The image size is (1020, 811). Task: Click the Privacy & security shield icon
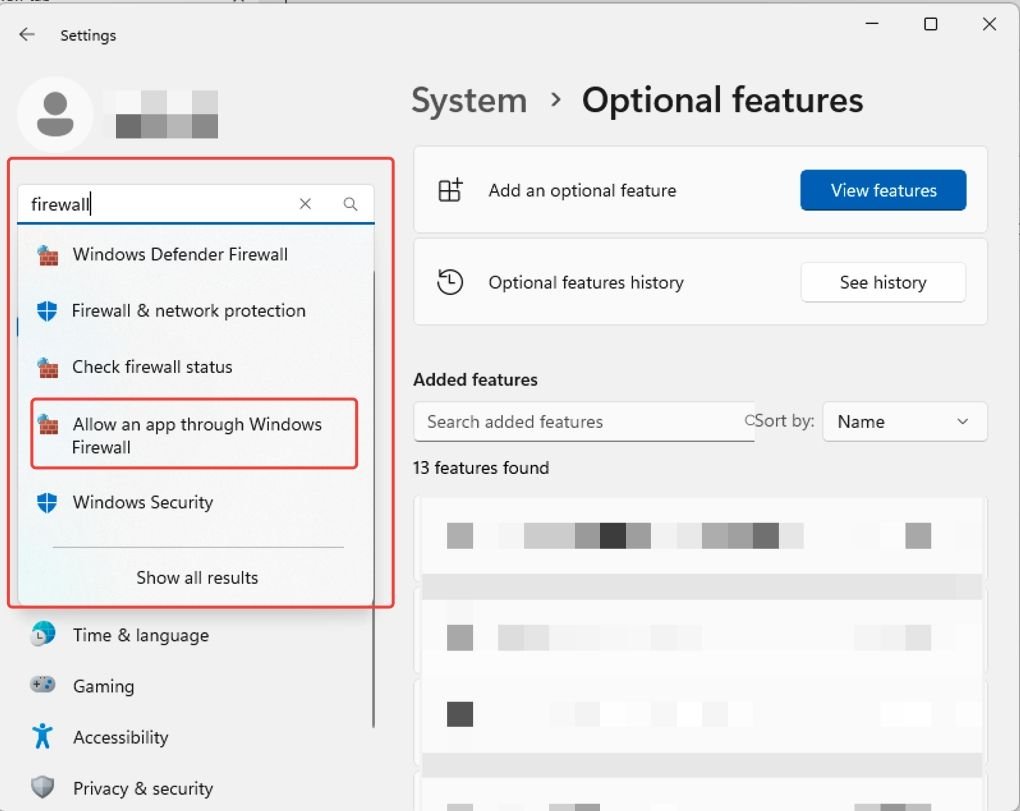coord(43,787)
